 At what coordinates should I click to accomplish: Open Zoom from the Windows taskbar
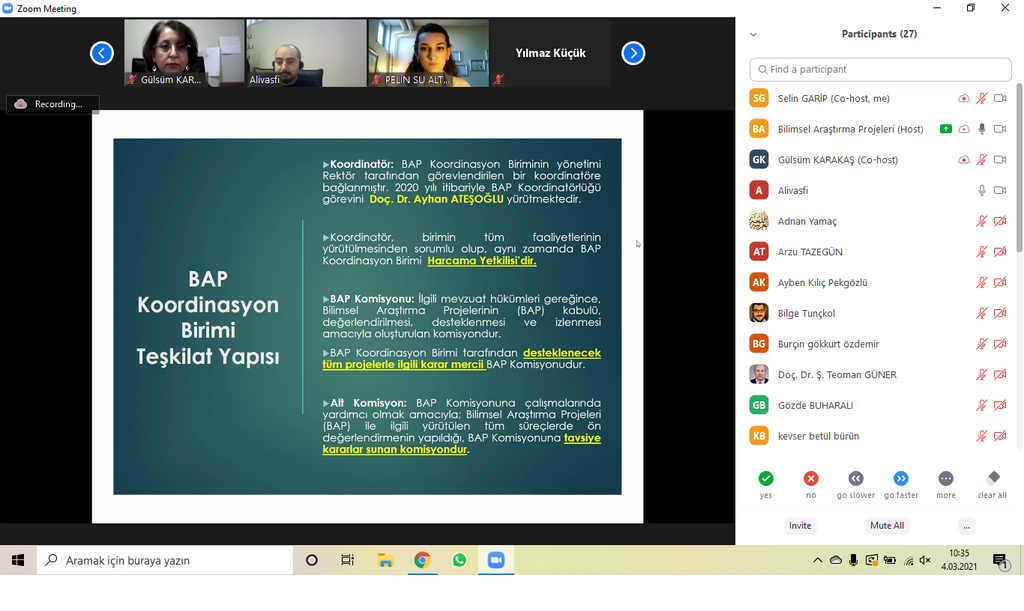pyautogui.click(x=495, y=560)
